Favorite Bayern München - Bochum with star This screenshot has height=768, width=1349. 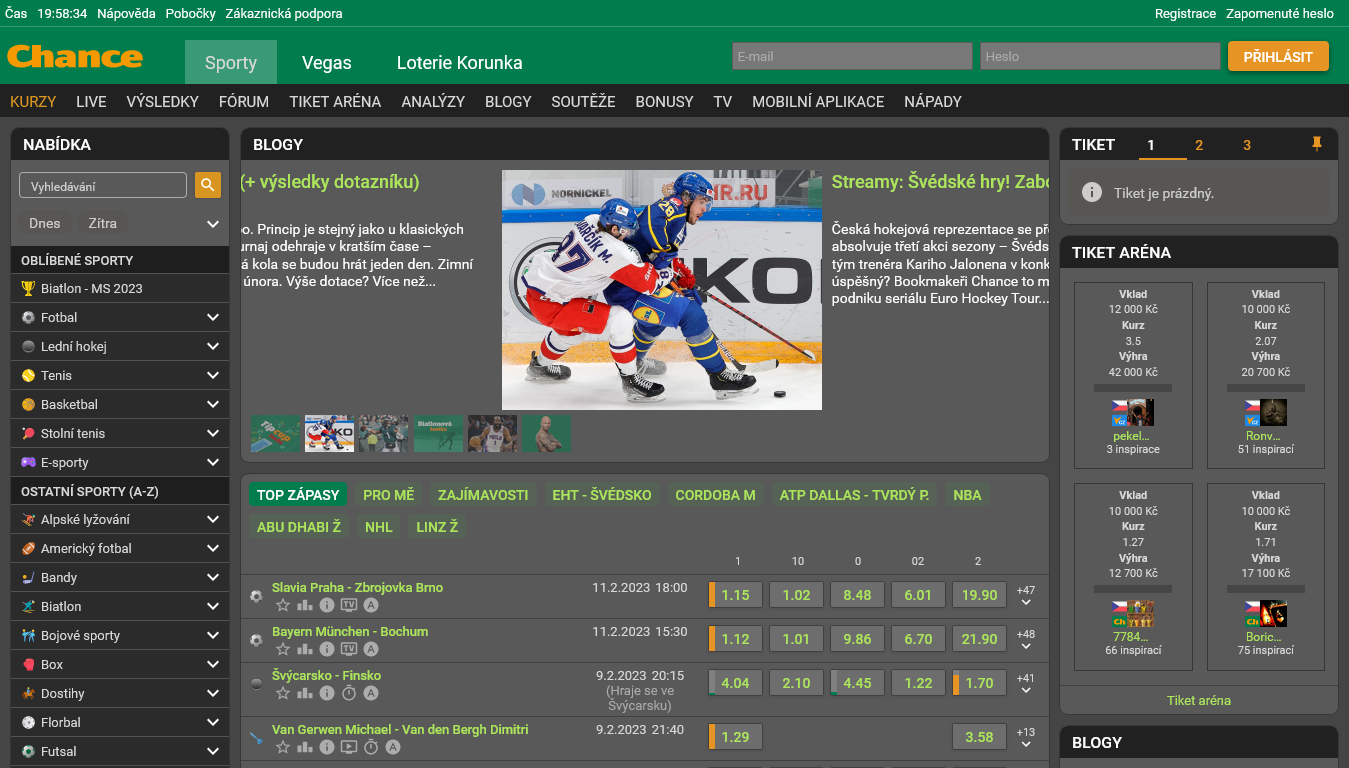[x=283, y=649]
